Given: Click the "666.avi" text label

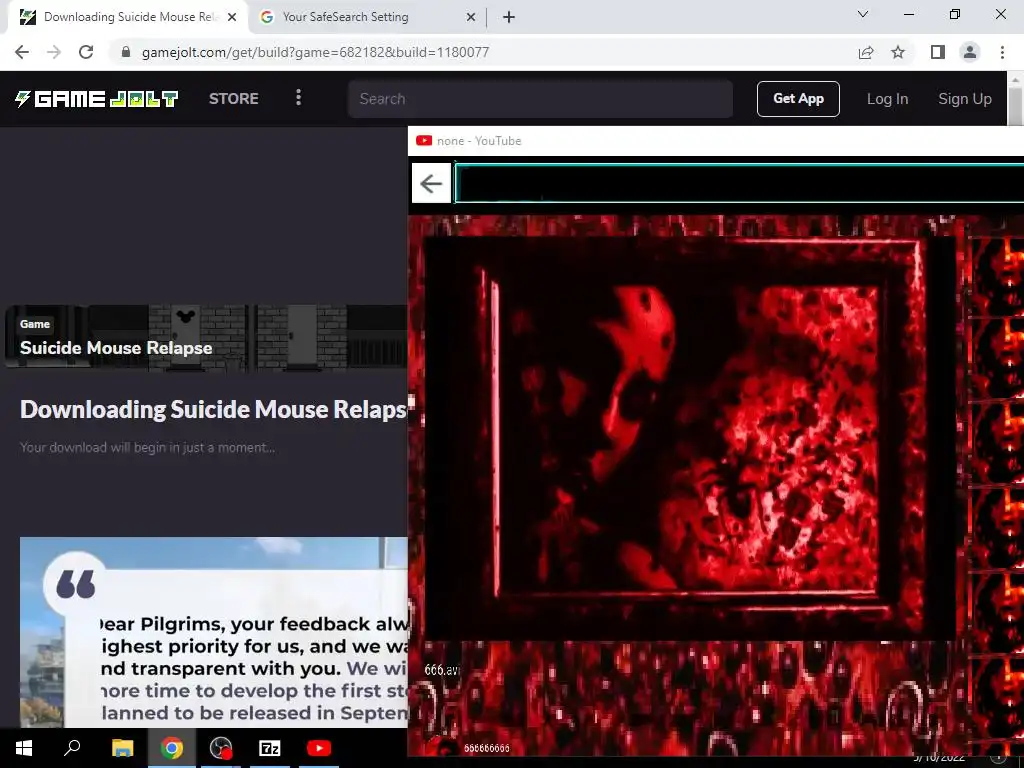Looking at the screenshot, I should pyautogui.click(x=442, y=670).
